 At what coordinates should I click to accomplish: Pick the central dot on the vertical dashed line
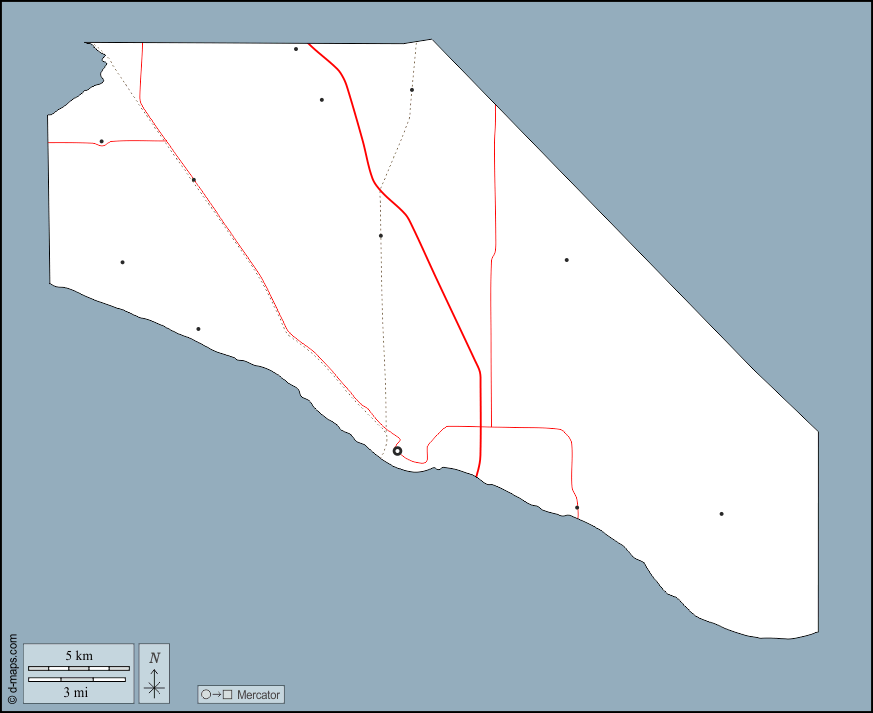381,236
